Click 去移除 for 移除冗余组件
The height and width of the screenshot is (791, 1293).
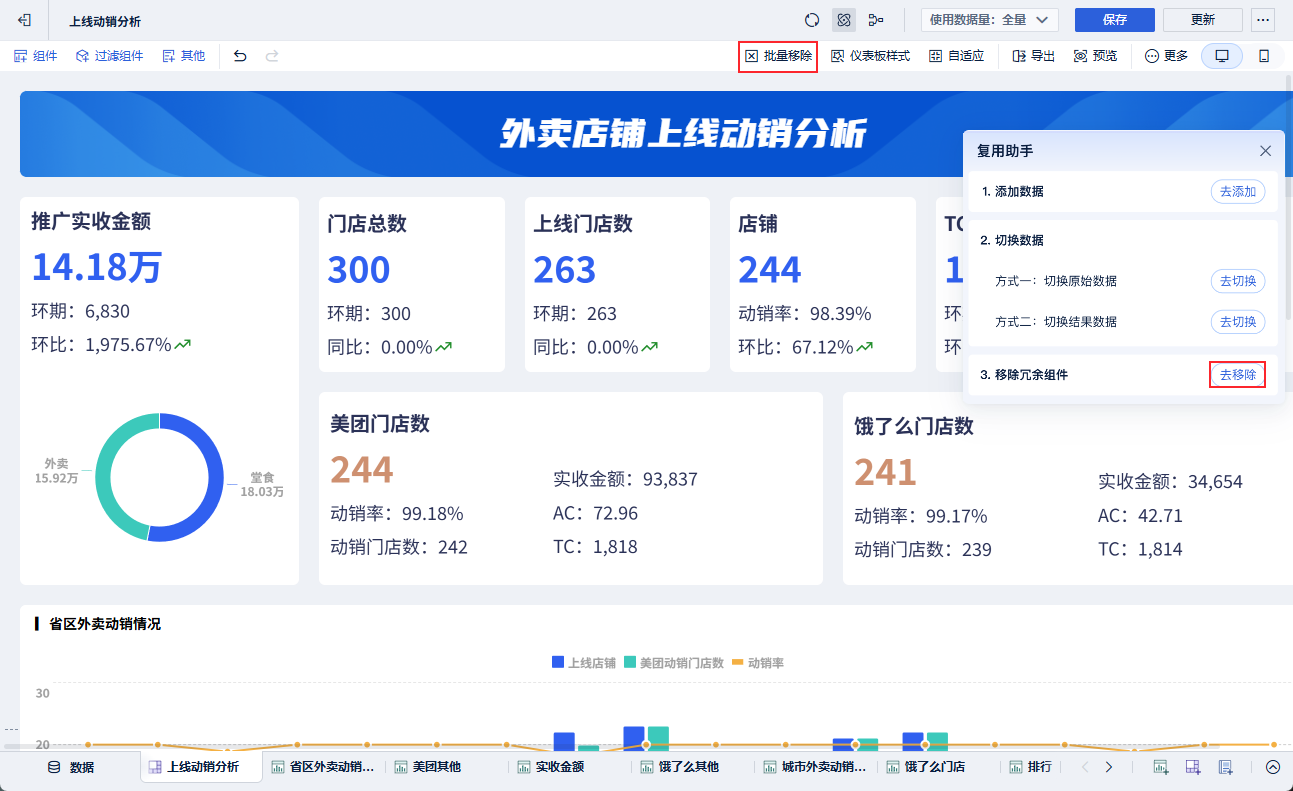pyautogui.click(x=1237, y=375)
